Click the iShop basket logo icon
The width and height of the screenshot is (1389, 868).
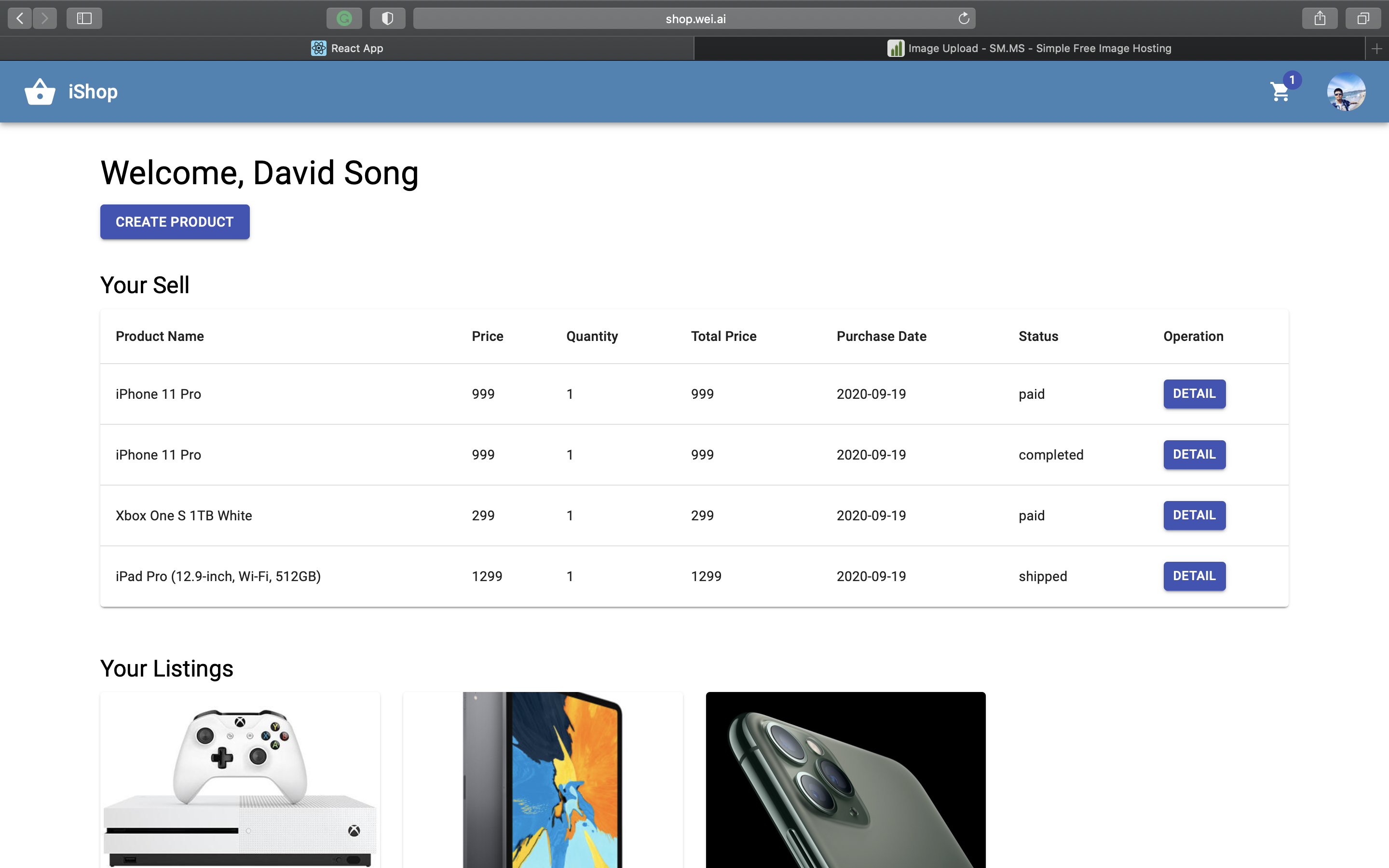pyautogui.click(x=40, y=92)
